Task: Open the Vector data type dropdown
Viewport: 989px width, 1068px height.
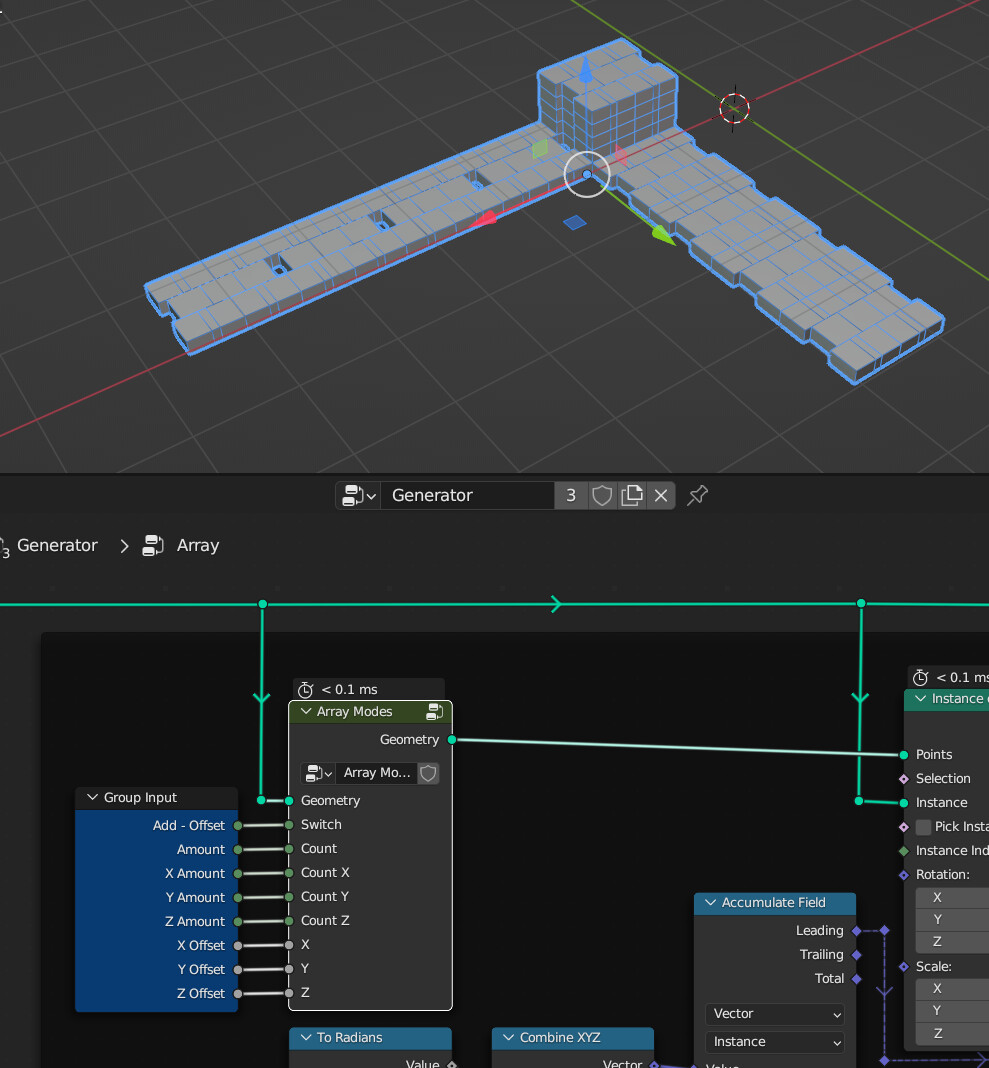Action: [x=775, y=1014]
